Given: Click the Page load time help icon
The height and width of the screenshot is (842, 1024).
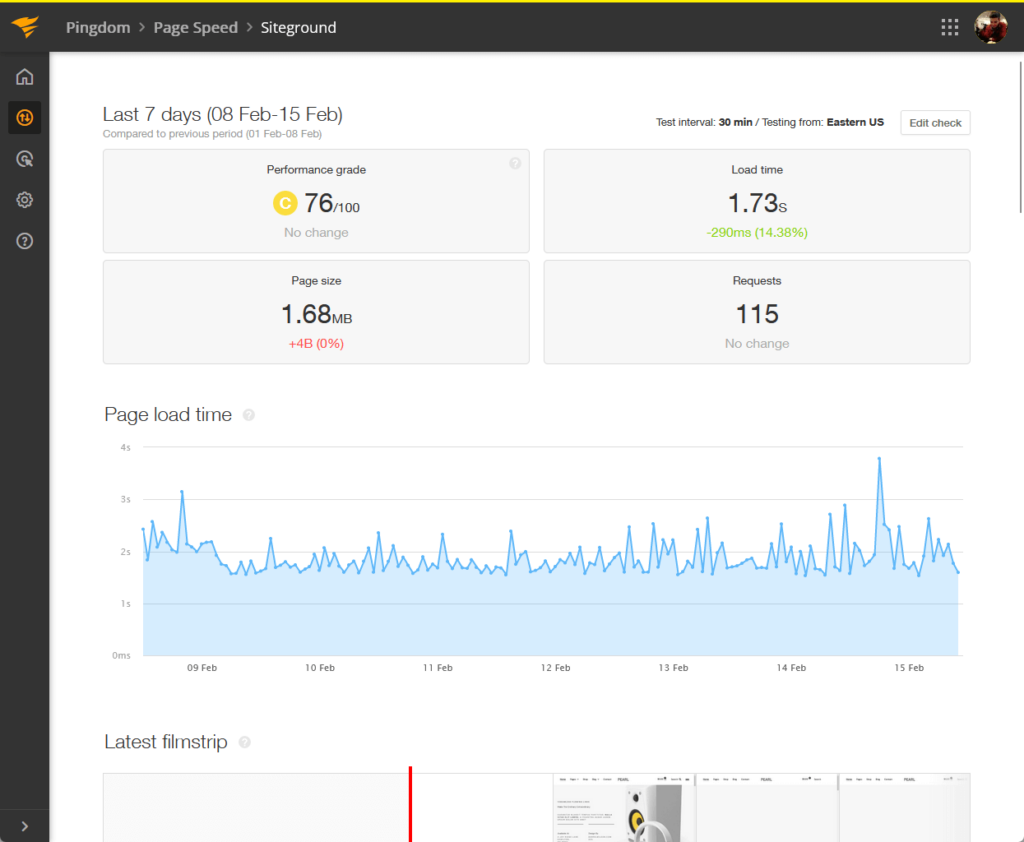Looking at the screenshot, I should click(249, 415).
